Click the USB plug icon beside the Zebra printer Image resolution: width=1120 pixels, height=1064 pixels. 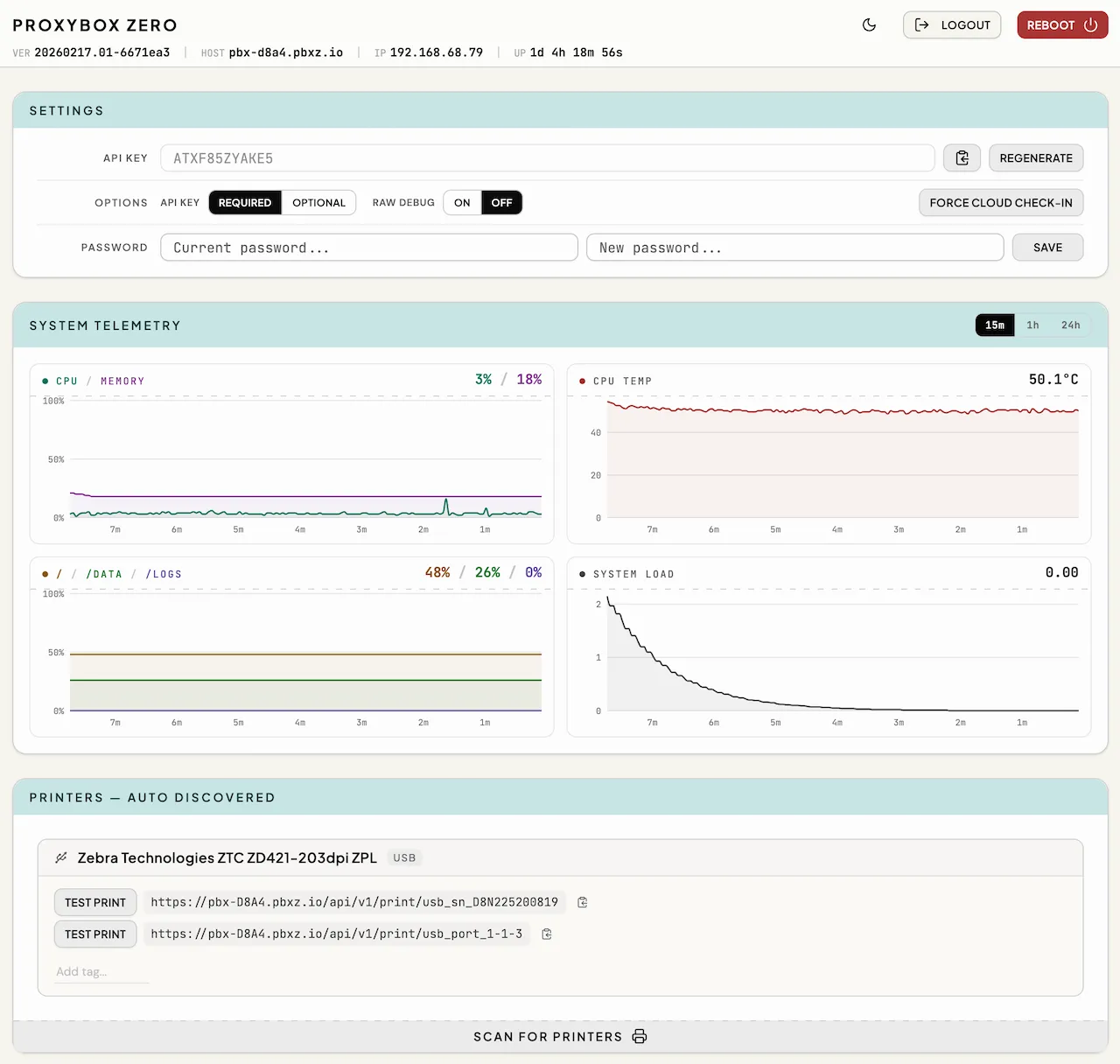[x=60, y=857]
